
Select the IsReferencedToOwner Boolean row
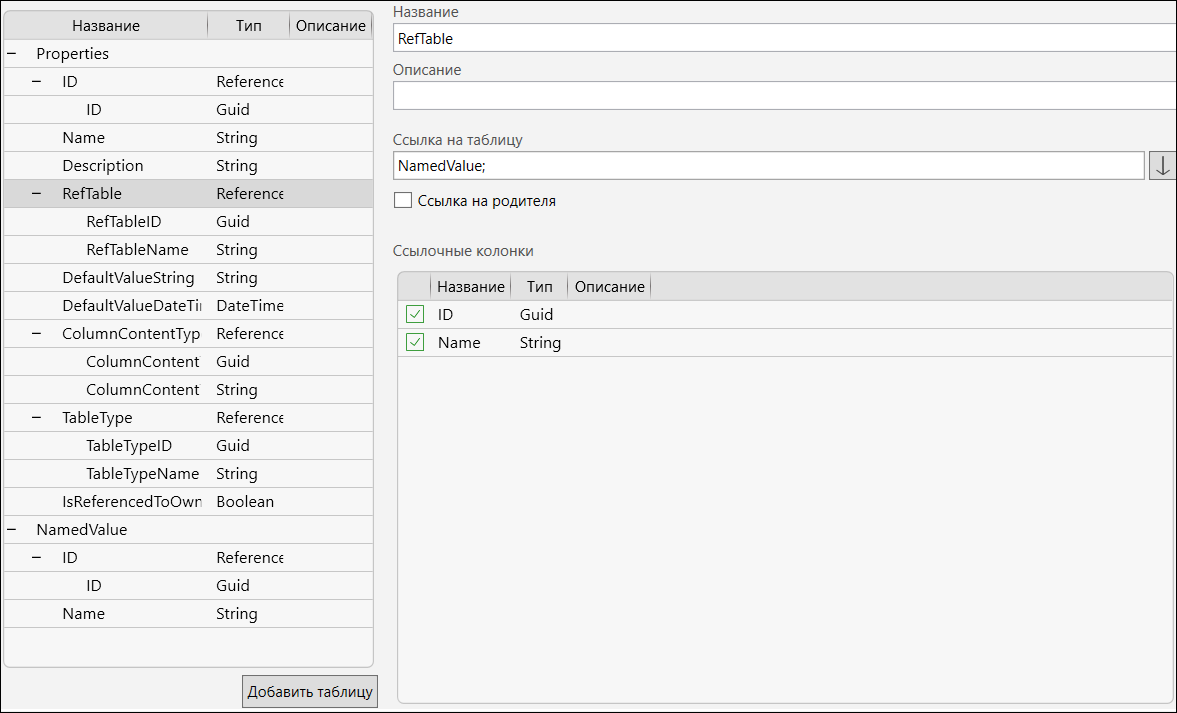132,502
